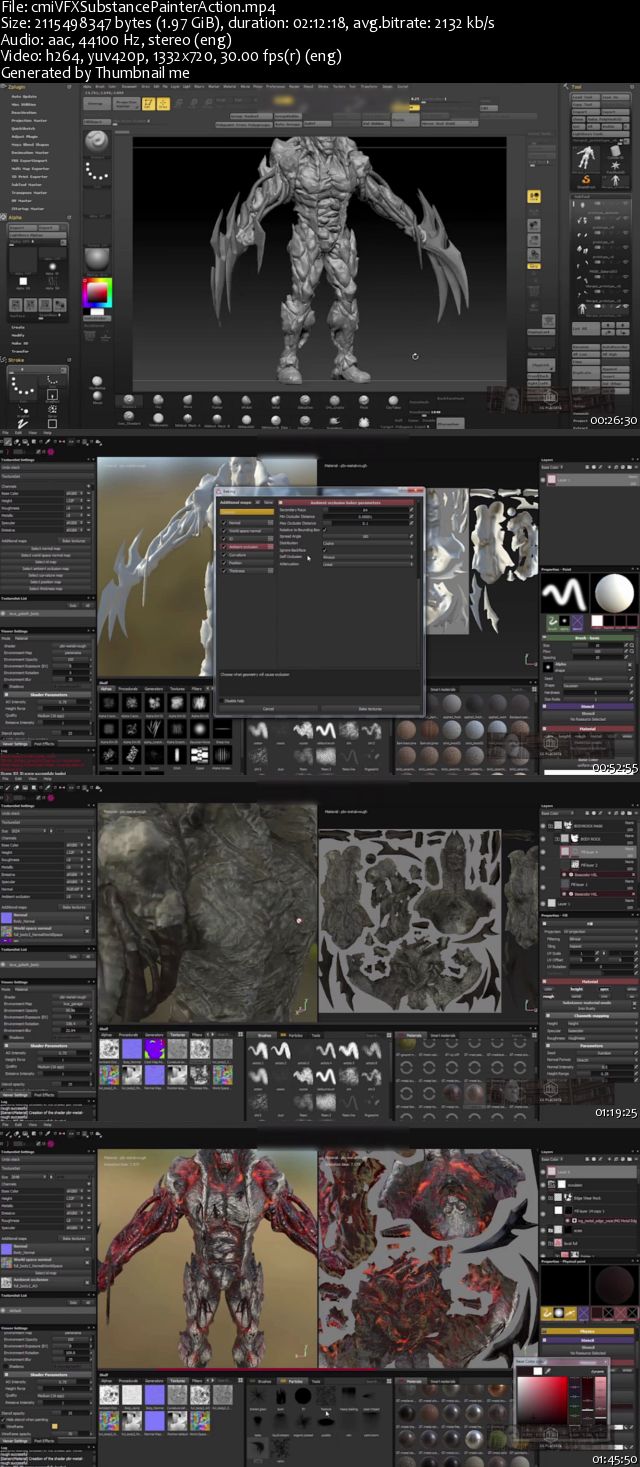The width and height of the screenshot is (640, 1467).
Task: Adjust brush Size slider in 00:52:55 Properties Paint
Action: pyautogui.click(x=597, y=645)
